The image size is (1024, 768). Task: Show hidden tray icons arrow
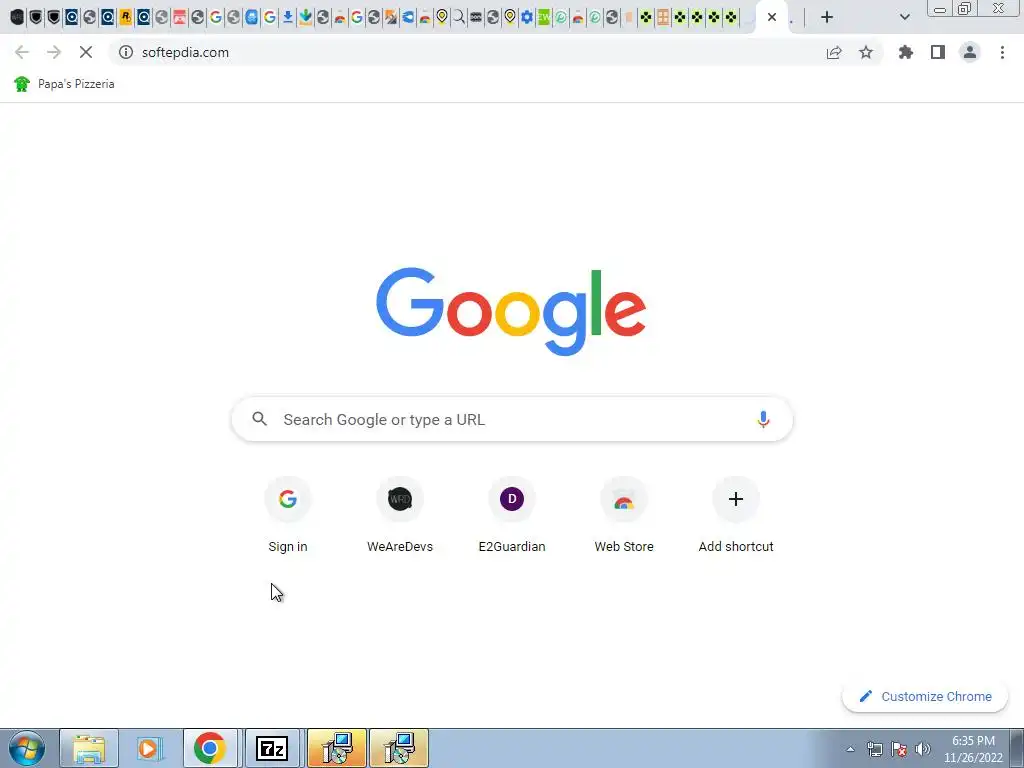(x=850, y=749)
